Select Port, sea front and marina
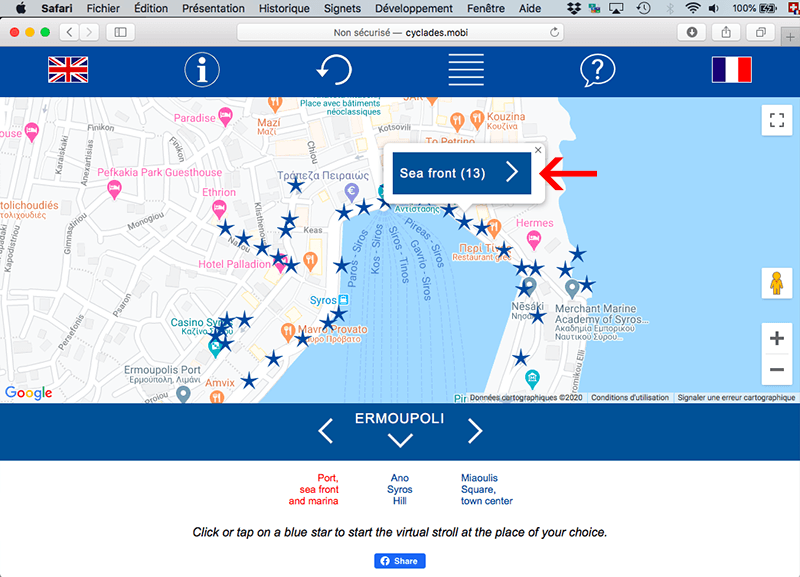The width and height of the screenshot is (800, 577). (x=313, y=489)
